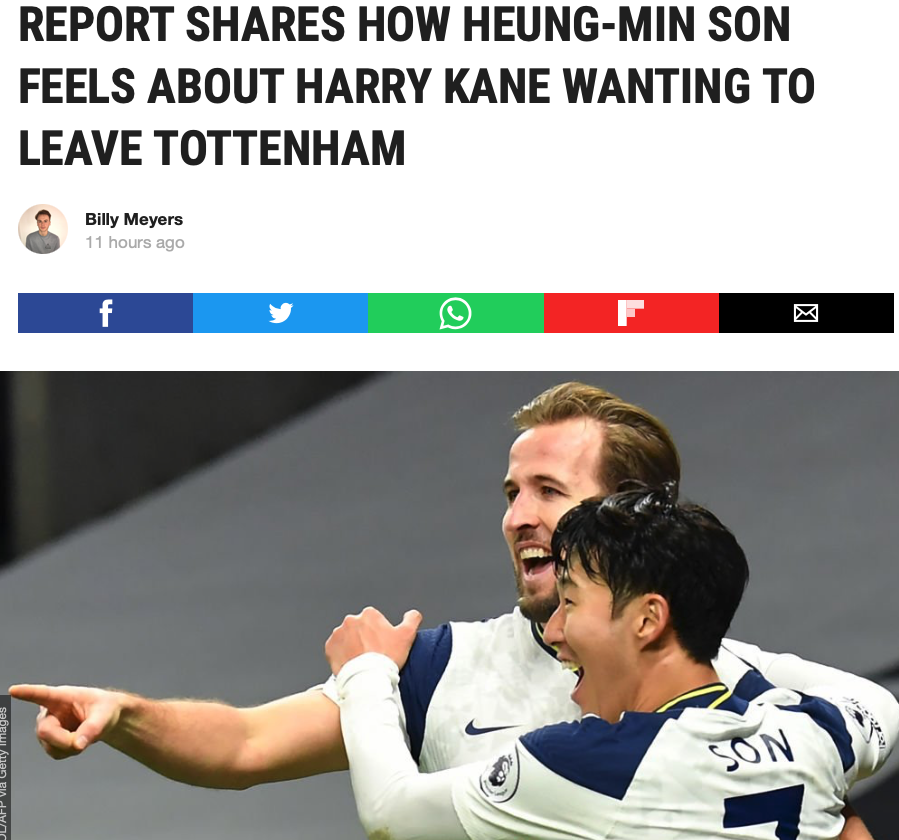Tweet the article via Twitter icon

[x=280, y=313]
